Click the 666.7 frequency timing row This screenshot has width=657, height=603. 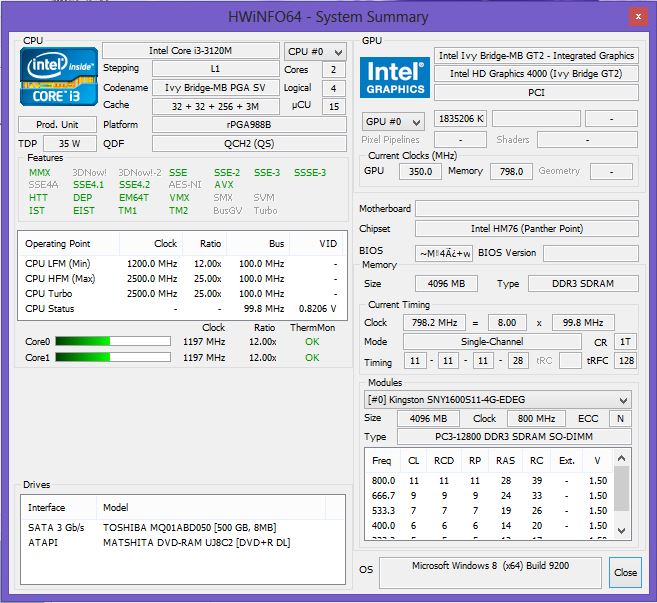point(489,496)
